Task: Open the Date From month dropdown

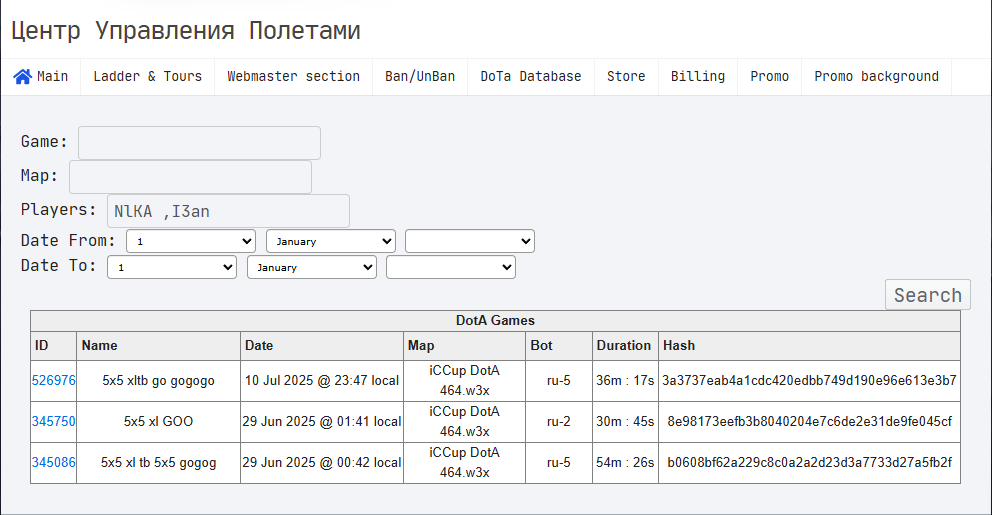Action: point(331,241)
